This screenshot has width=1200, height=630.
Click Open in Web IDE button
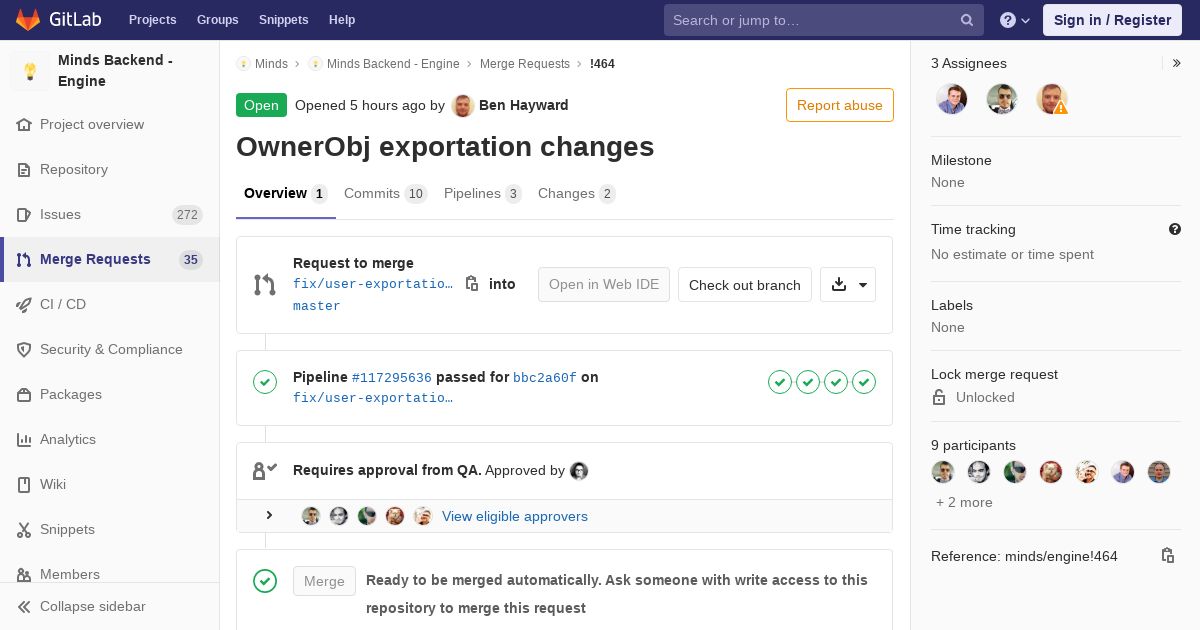[x=604, y=285]
